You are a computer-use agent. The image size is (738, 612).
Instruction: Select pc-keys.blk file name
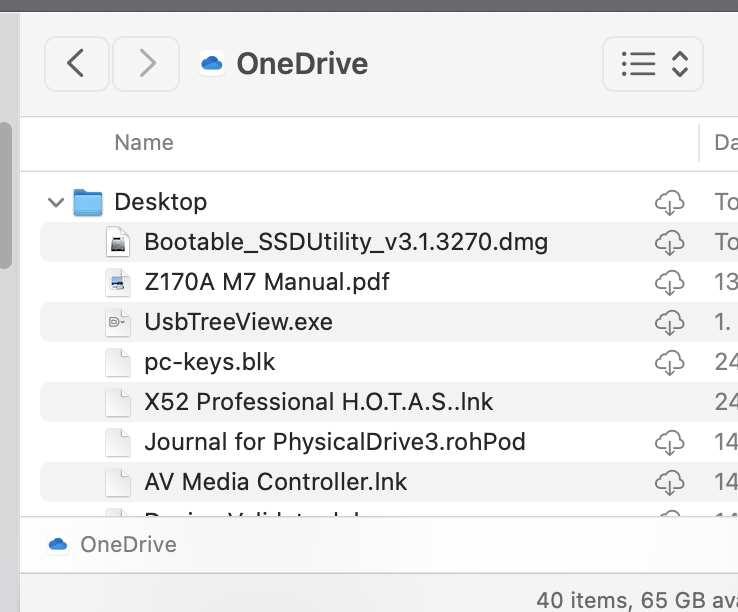[x=209, y=362]
